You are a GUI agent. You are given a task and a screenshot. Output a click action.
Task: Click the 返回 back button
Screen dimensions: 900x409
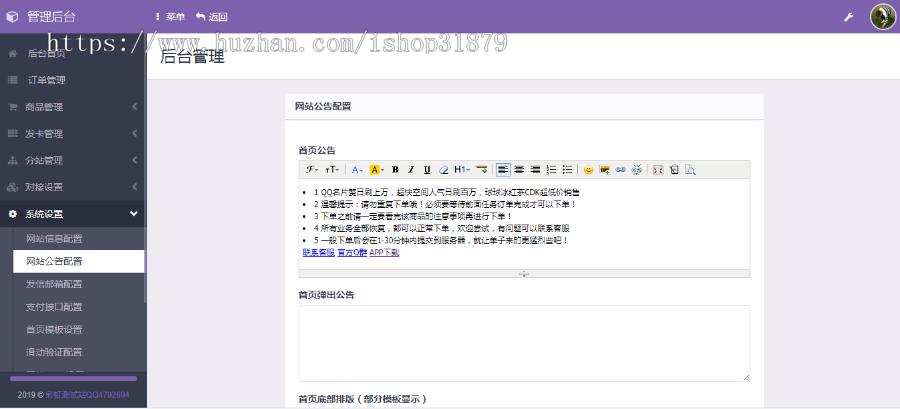pos(212,17)
